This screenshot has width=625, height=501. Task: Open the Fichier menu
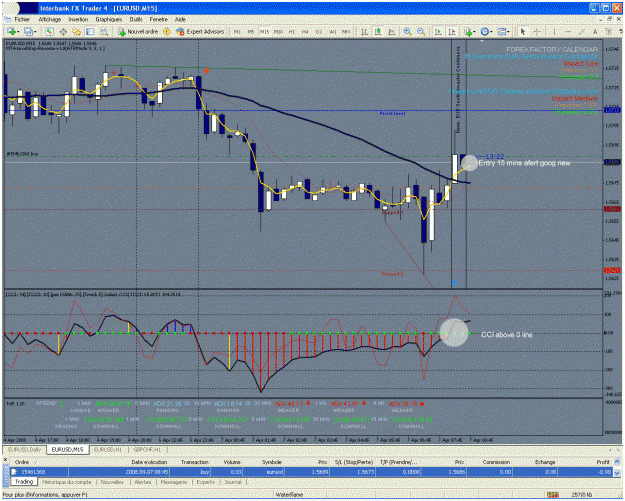[x=22, y=19]
